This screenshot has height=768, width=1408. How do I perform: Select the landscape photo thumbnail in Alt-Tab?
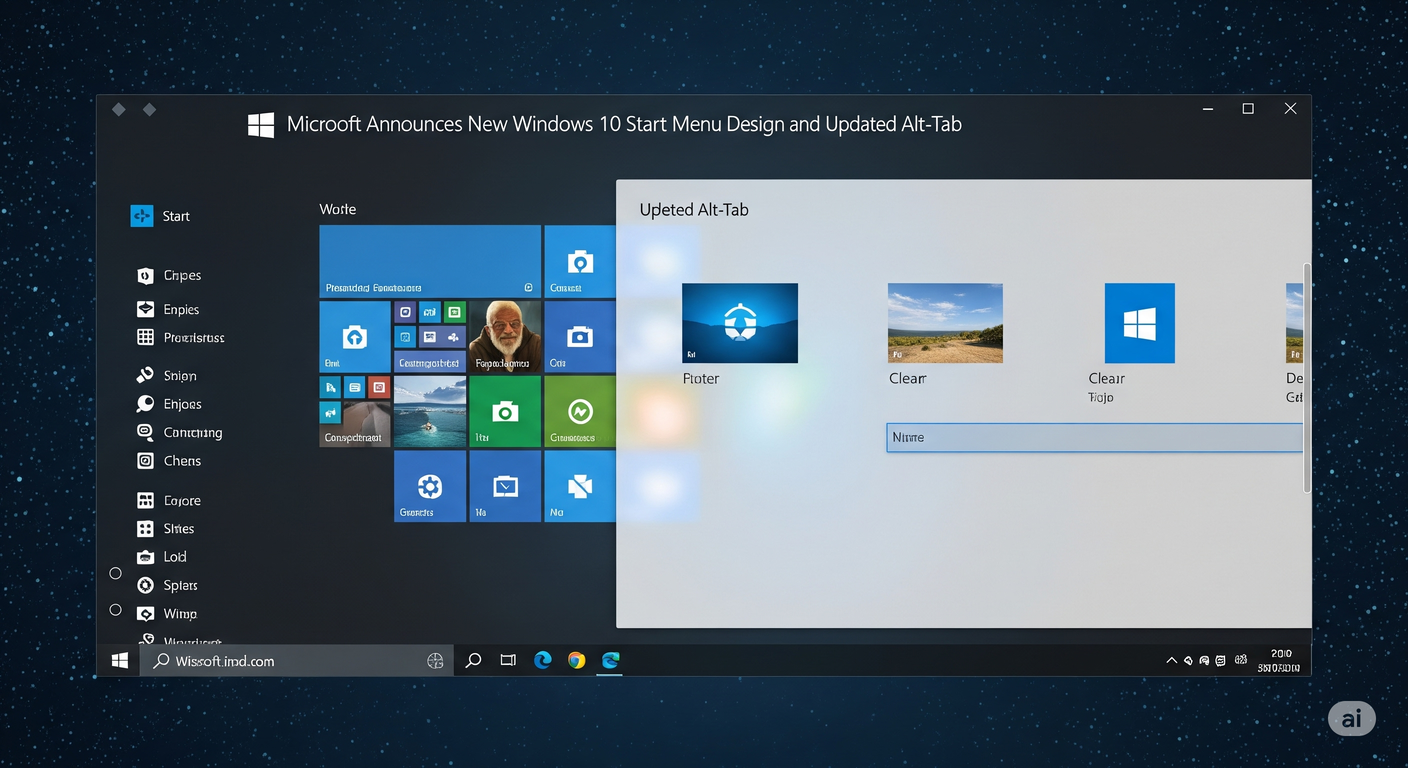pos(945,323)
